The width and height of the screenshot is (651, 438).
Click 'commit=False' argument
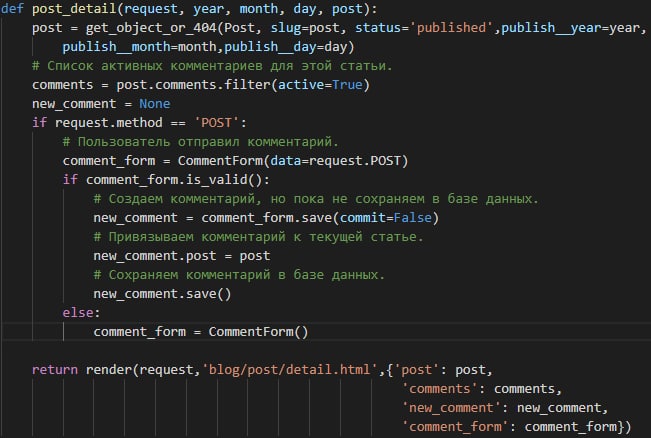tap(386, 218)
